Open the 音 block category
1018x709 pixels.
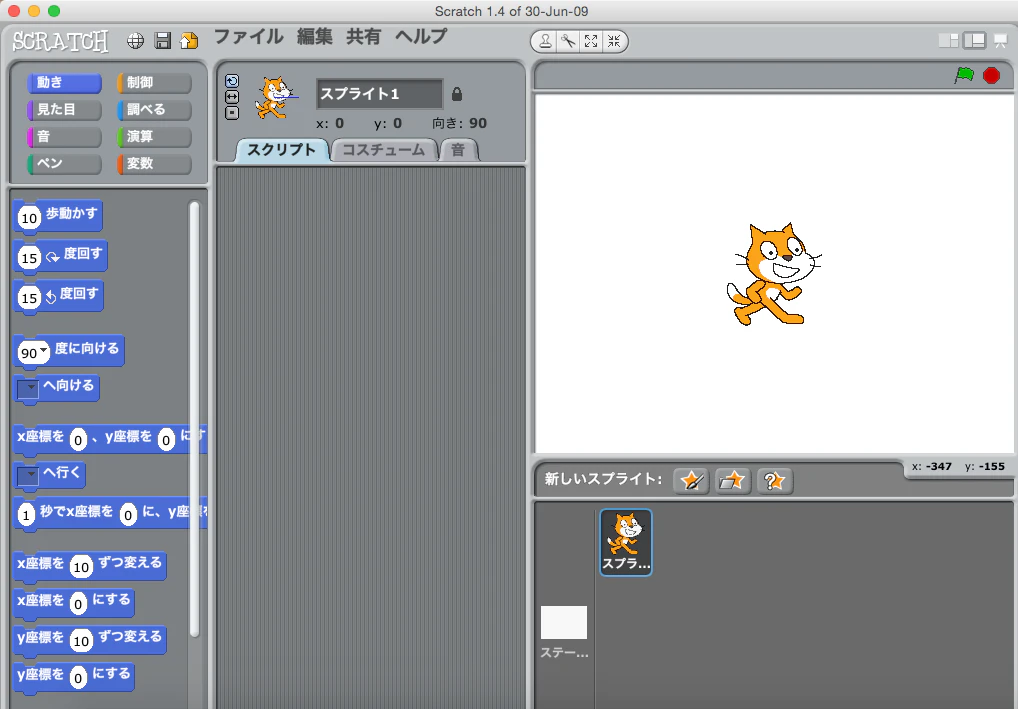(x=64, y=137)
